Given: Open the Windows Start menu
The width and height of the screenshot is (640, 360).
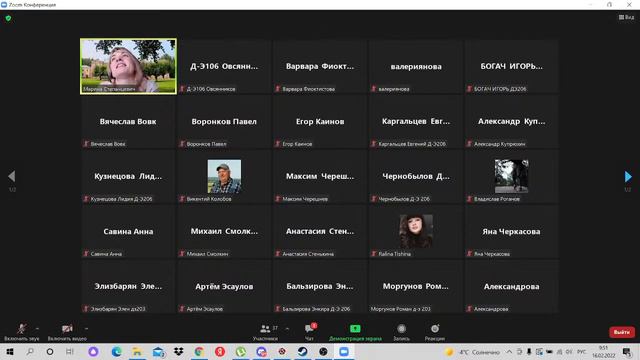Looking at the screenshot, I should (10, 351).
